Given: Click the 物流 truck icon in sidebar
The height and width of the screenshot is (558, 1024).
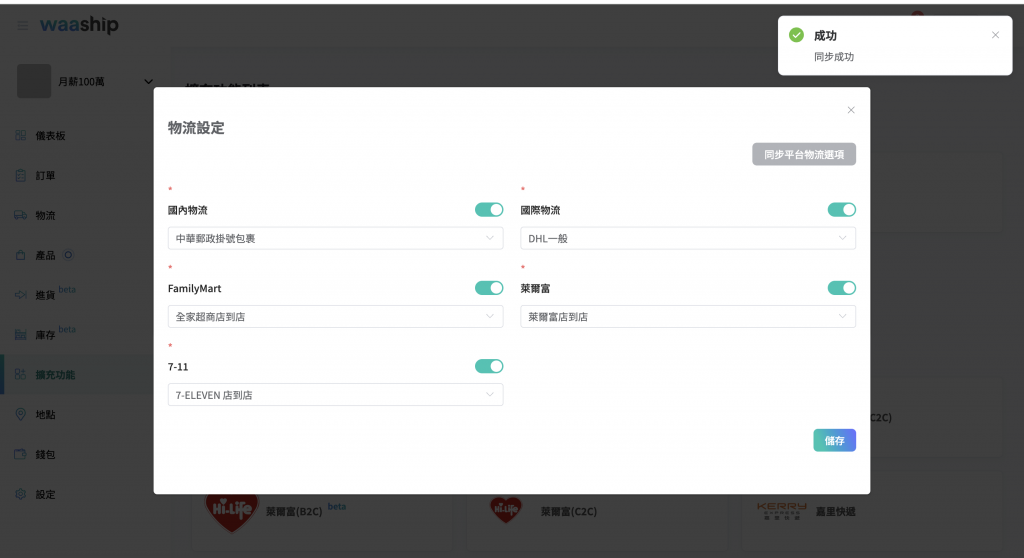Looking at the screenshot, I should 20,215.
